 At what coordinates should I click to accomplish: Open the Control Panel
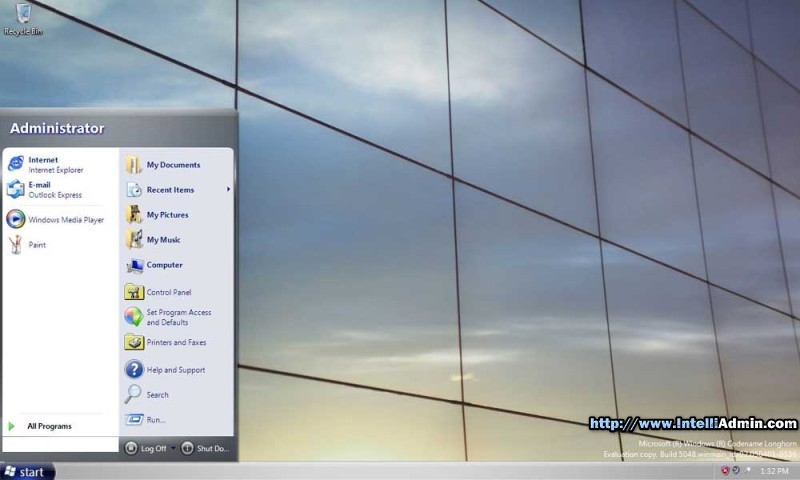click(177, 292)
